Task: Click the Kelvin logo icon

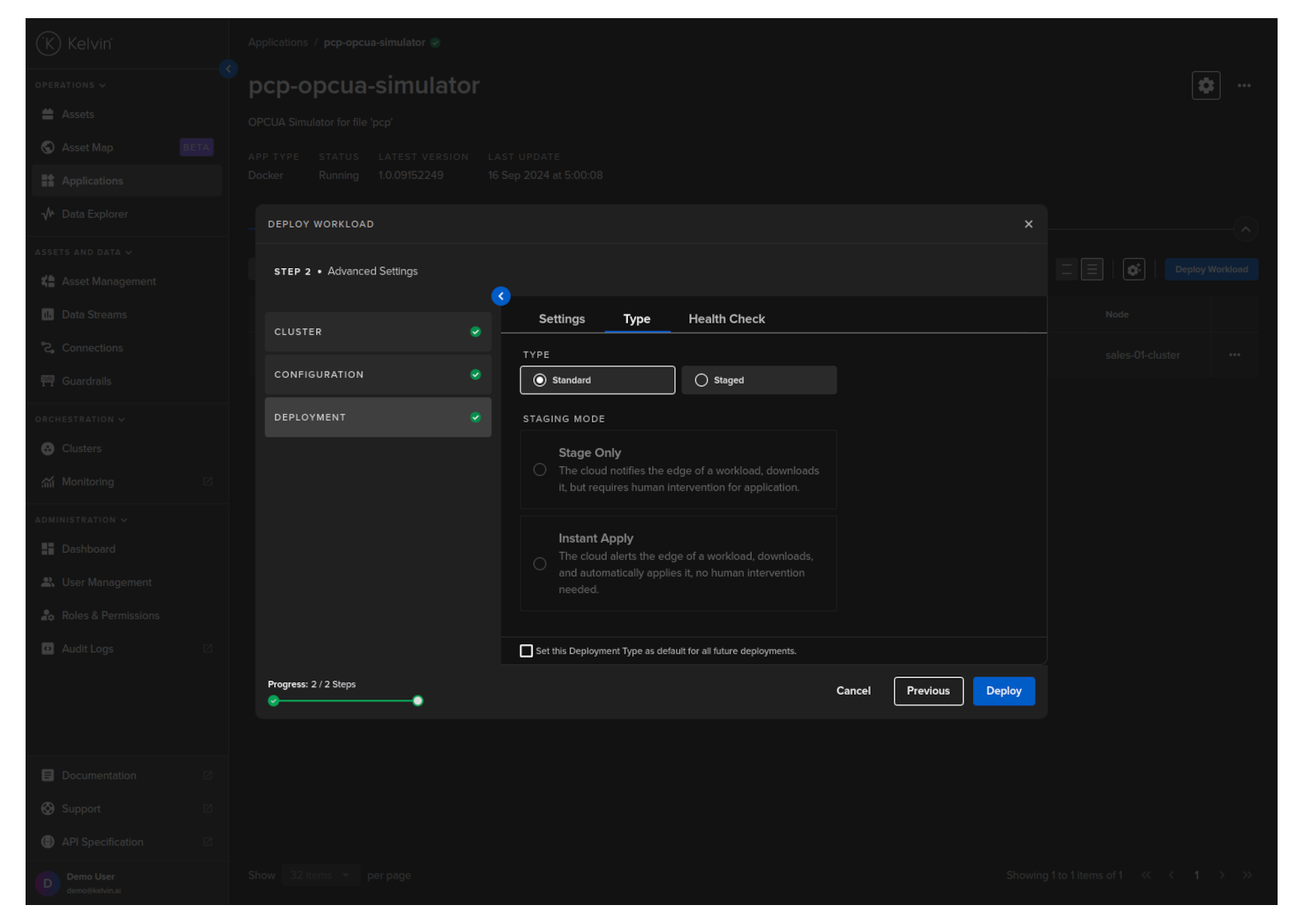Action: (x=49, y=44)
